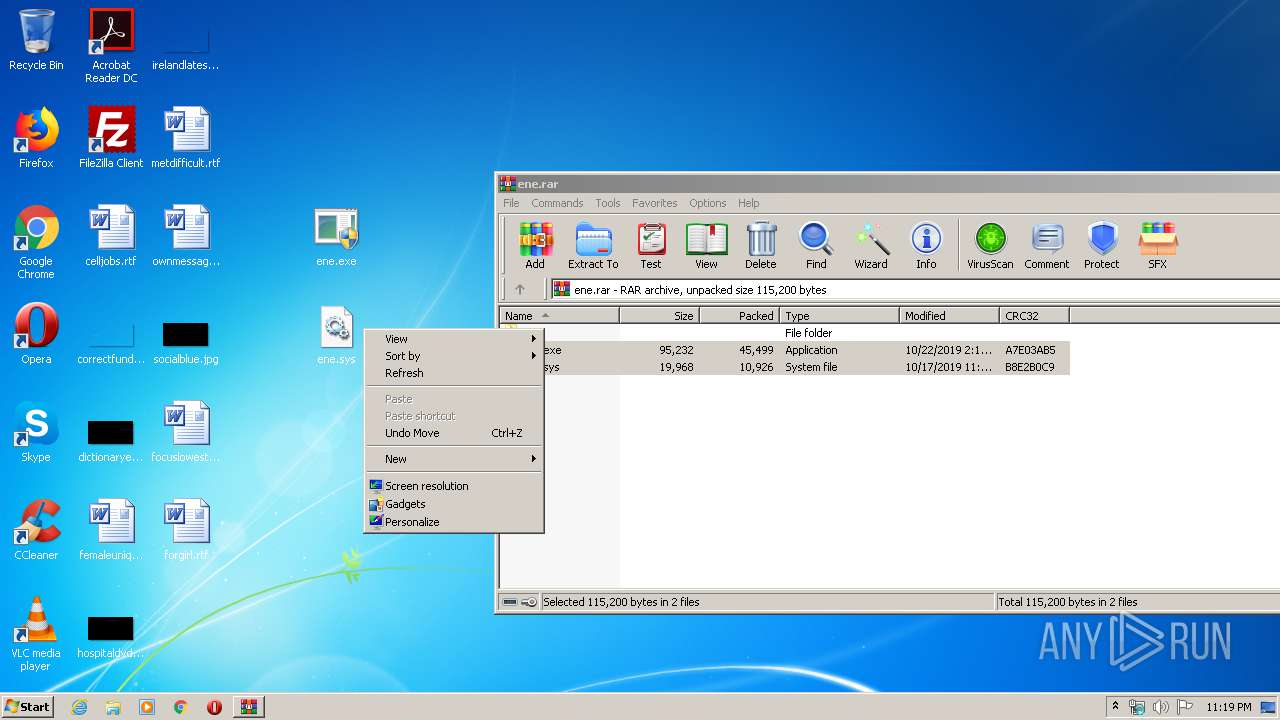Launch the Wizard tool

[x=871, y=246]
